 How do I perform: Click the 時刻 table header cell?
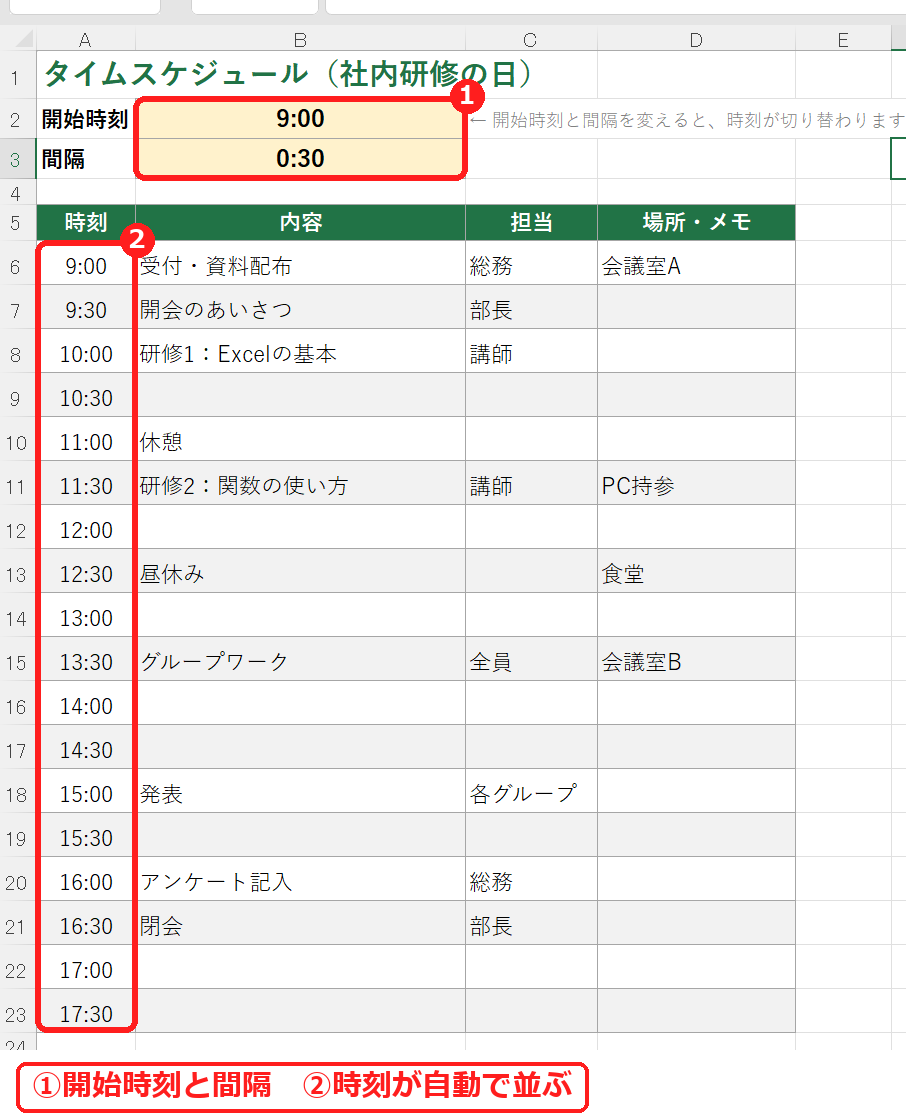tap(86, 223)
